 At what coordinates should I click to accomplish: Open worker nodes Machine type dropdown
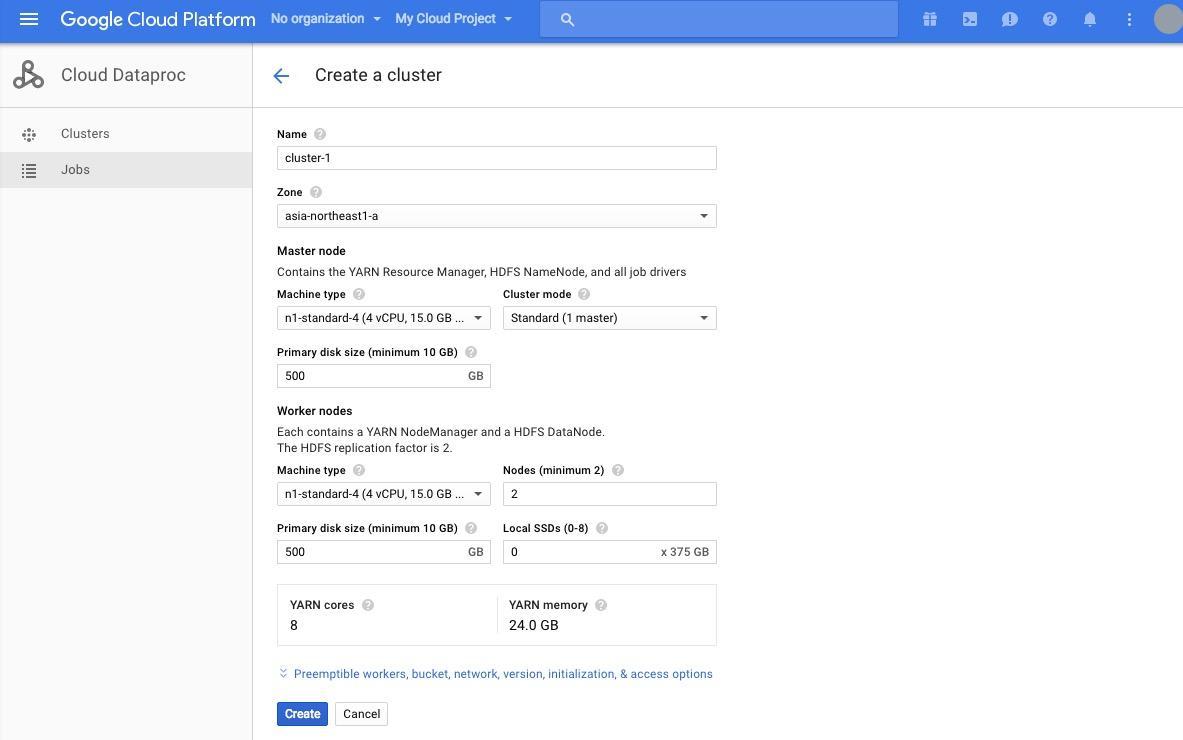[x=383, y=494]
